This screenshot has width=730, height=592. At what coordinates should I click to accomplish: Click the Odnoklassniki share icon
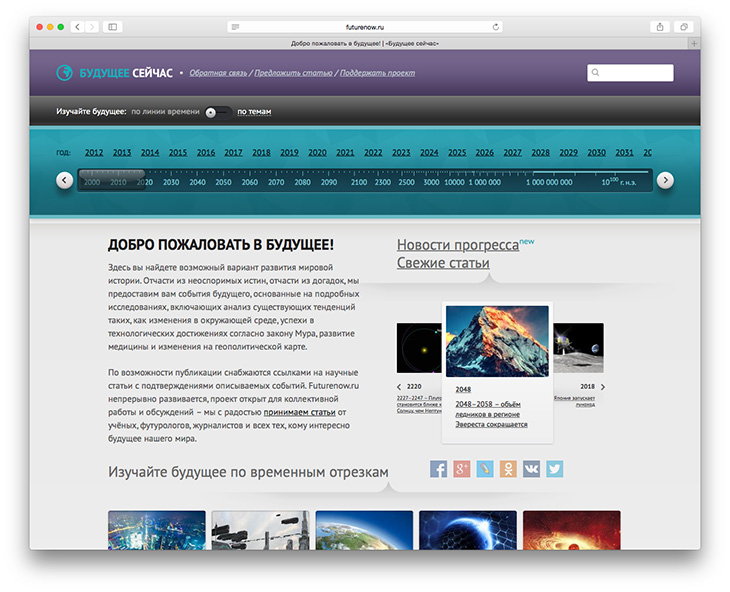tap(508, 468)
